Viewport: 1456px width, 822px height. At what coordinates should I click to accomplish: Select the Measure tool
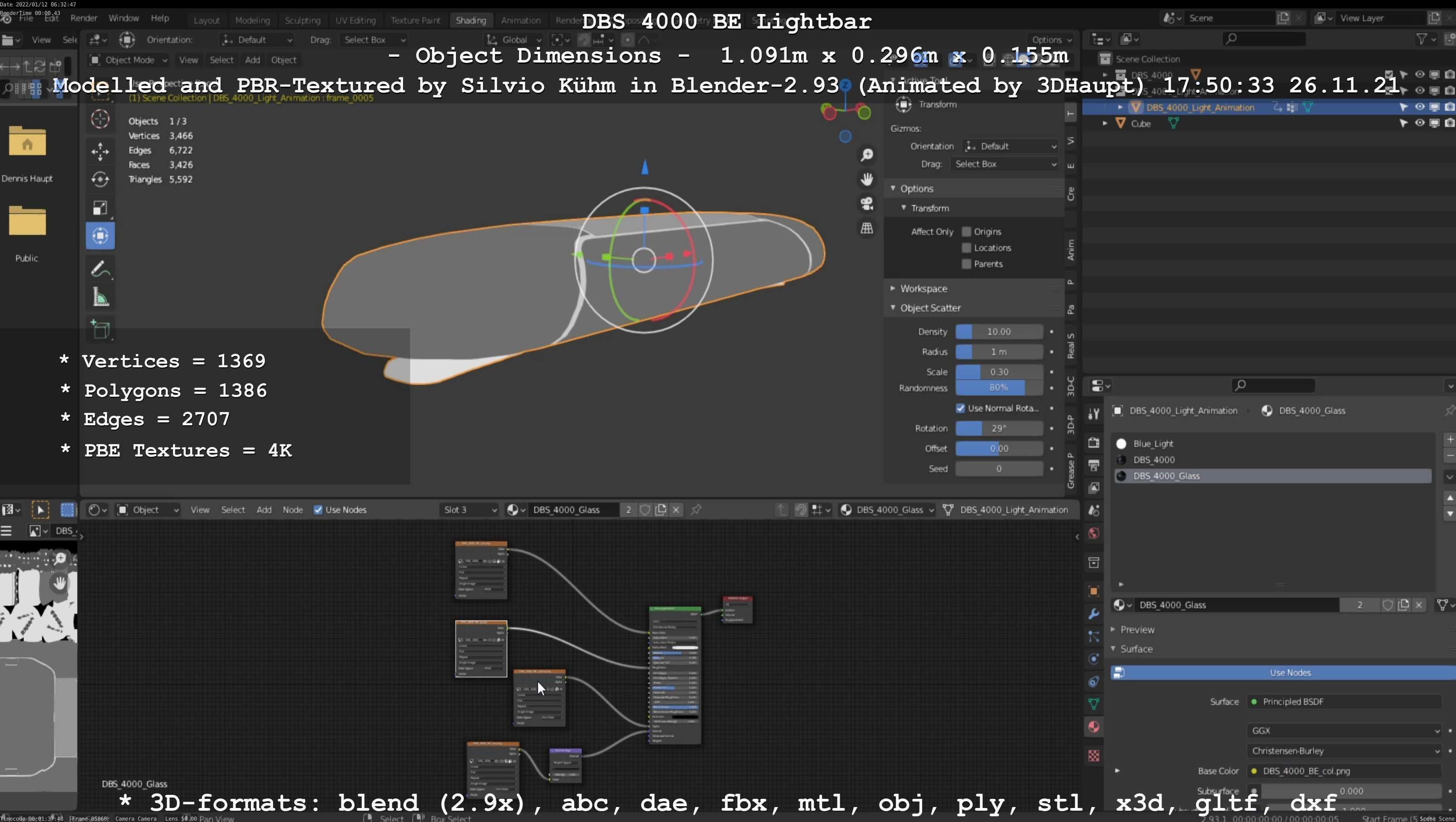tap(100, 298)
